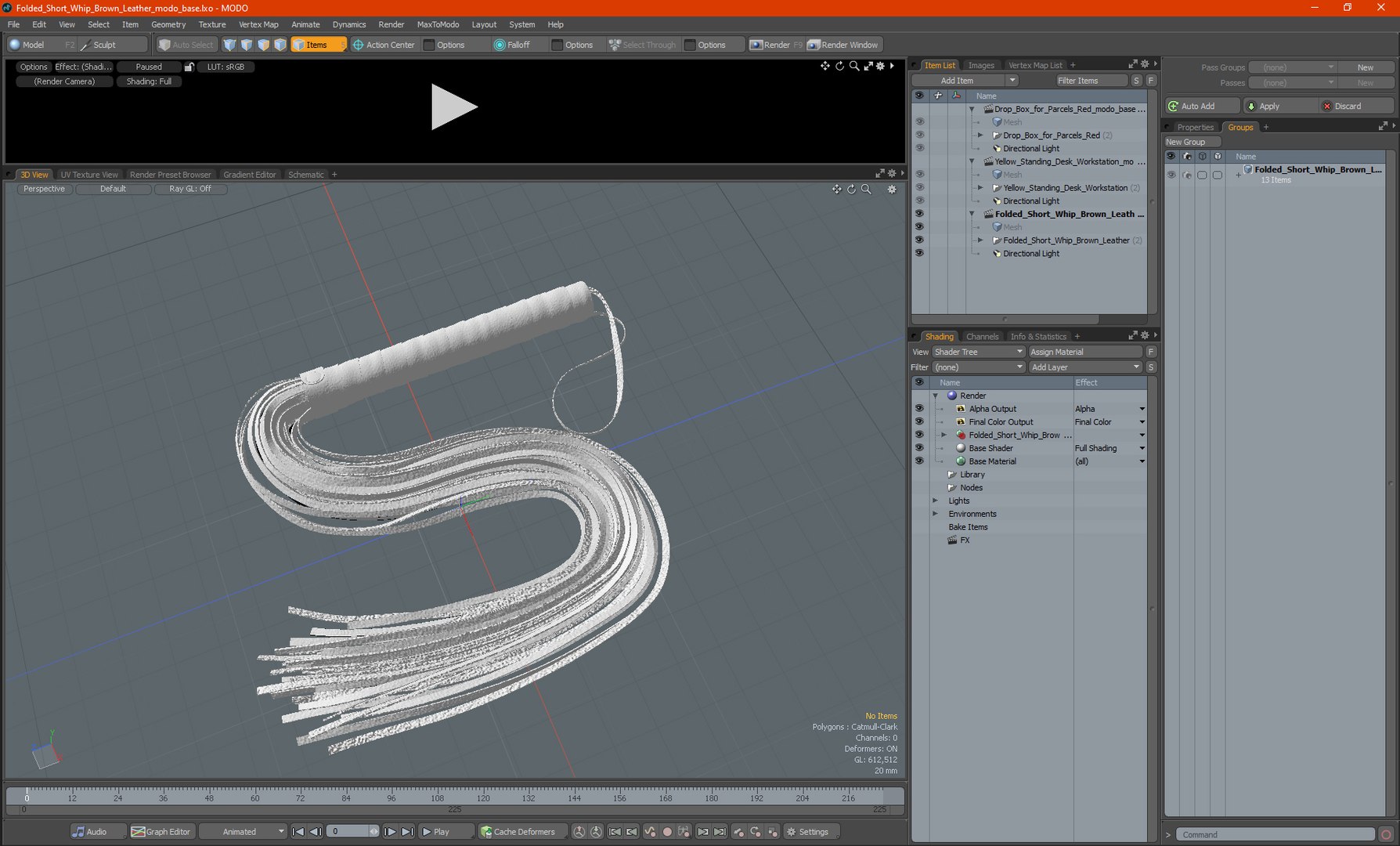The height and width of the screenshot is (846, 1400).
Task: Hide the Base Material layer
Action: coord(919,461)
